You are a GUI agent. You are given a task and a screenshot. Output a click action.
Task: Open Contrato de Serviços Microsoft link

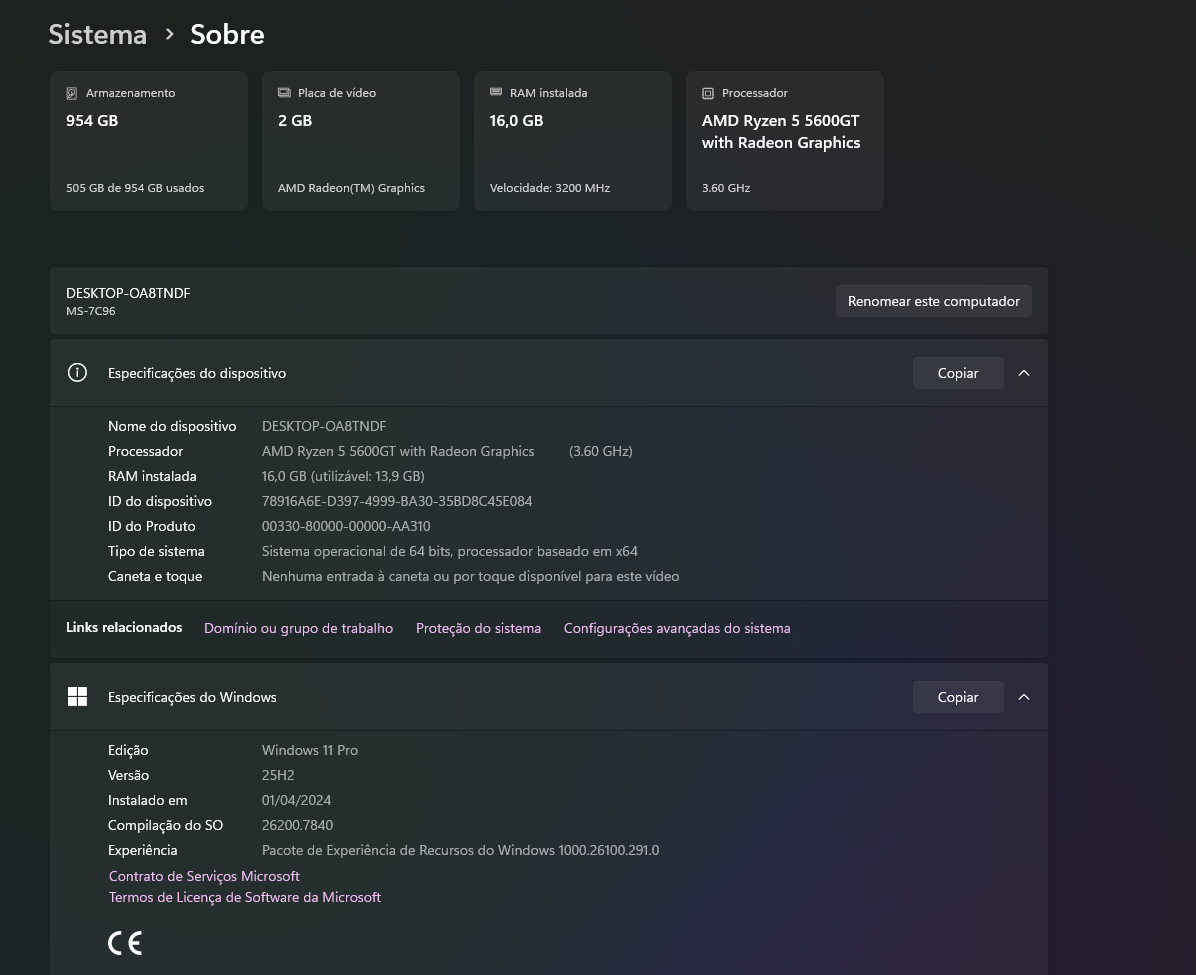coord(204,876)
